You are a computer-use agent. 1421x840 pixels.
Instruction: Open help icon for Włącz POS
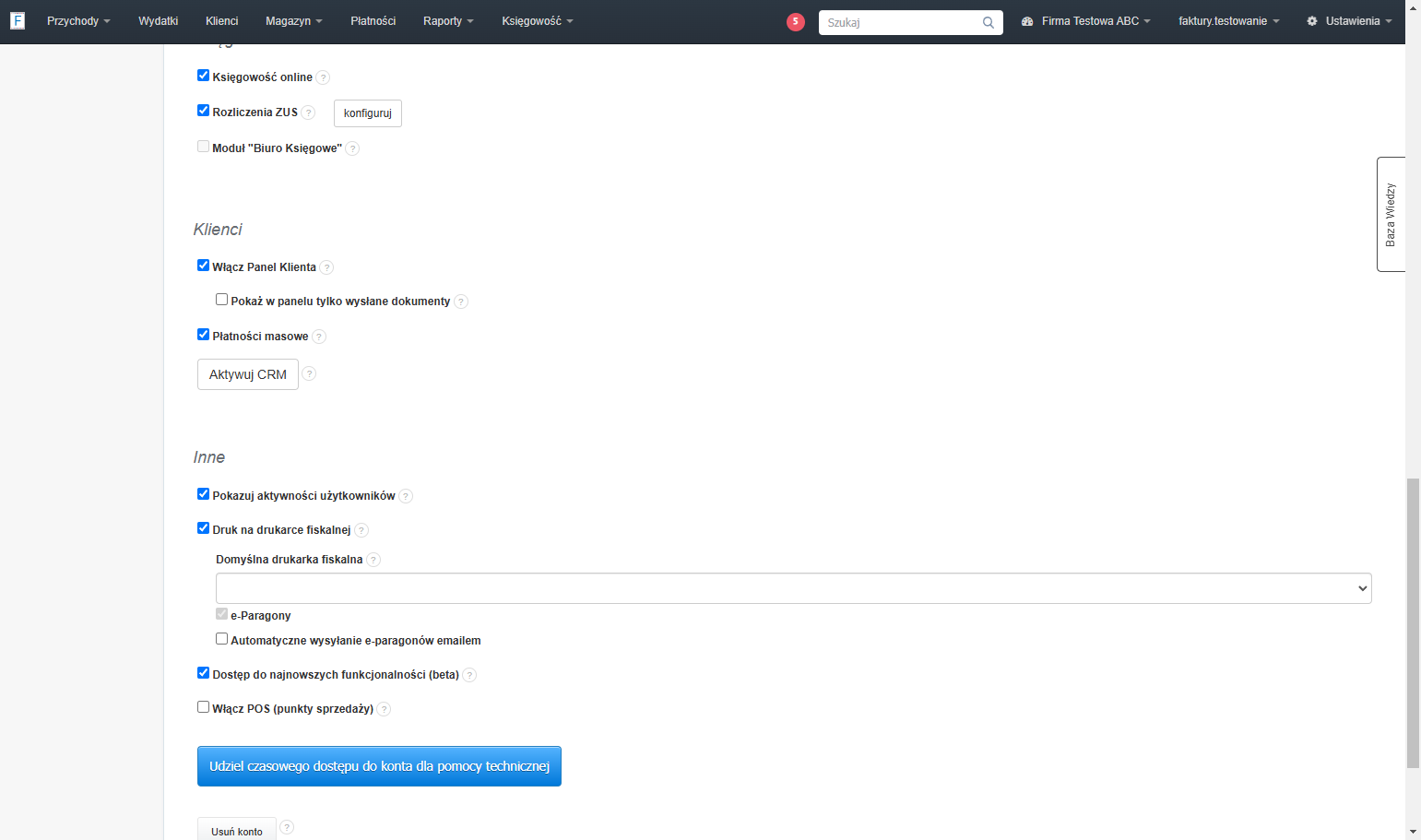[x=384, y=709]
